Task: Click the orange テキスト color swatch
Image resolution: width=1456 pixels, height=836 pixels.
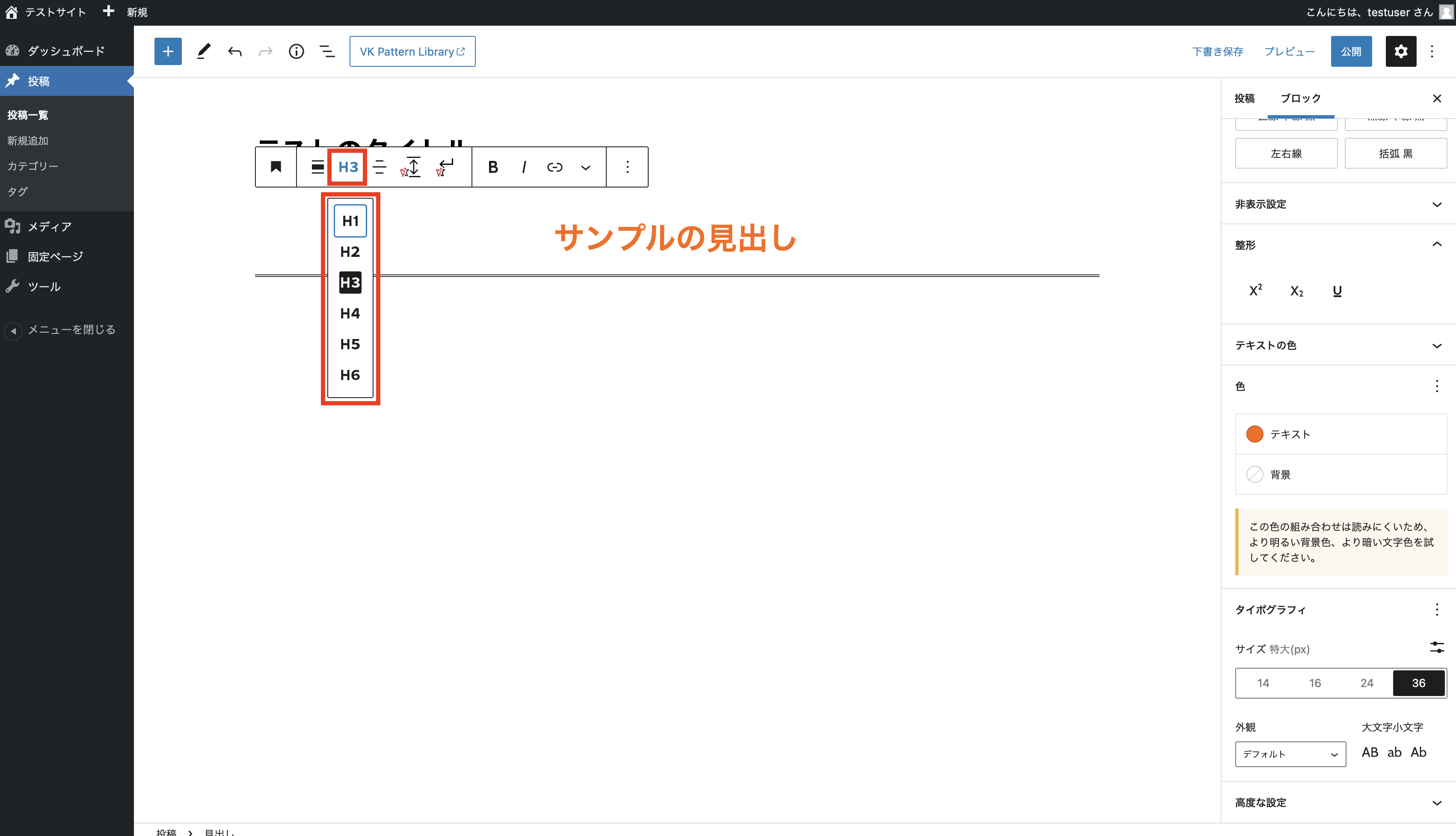Action: coord(1254,434)
